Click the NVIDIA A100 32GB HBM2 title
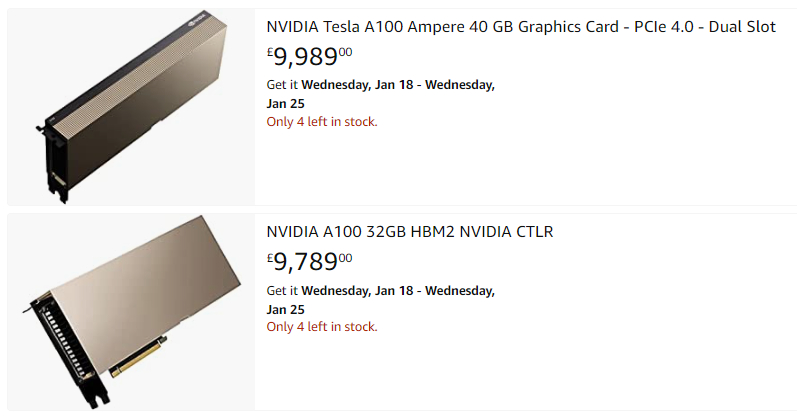Screen dimensions: 797x417 tap(409, 232)
